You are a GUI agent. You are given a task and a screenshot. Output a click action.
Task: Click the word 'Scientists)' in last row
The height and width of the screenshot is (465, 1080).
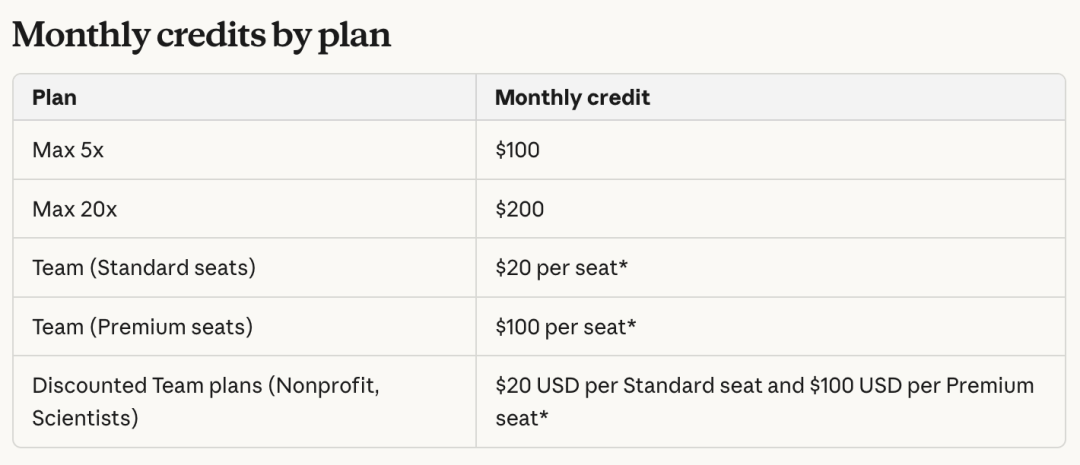(85, 418)
